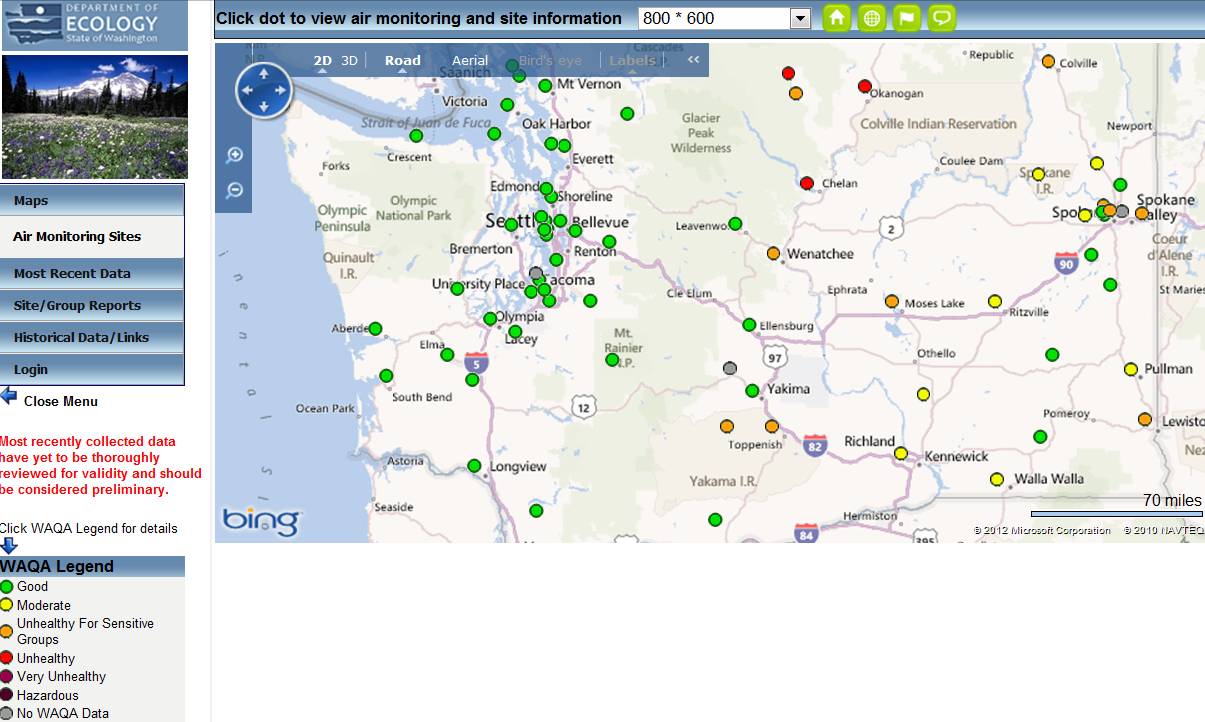1205x722 pixels.
Task: Click the green dot at South Bend
Action: [x=386, y=376]
